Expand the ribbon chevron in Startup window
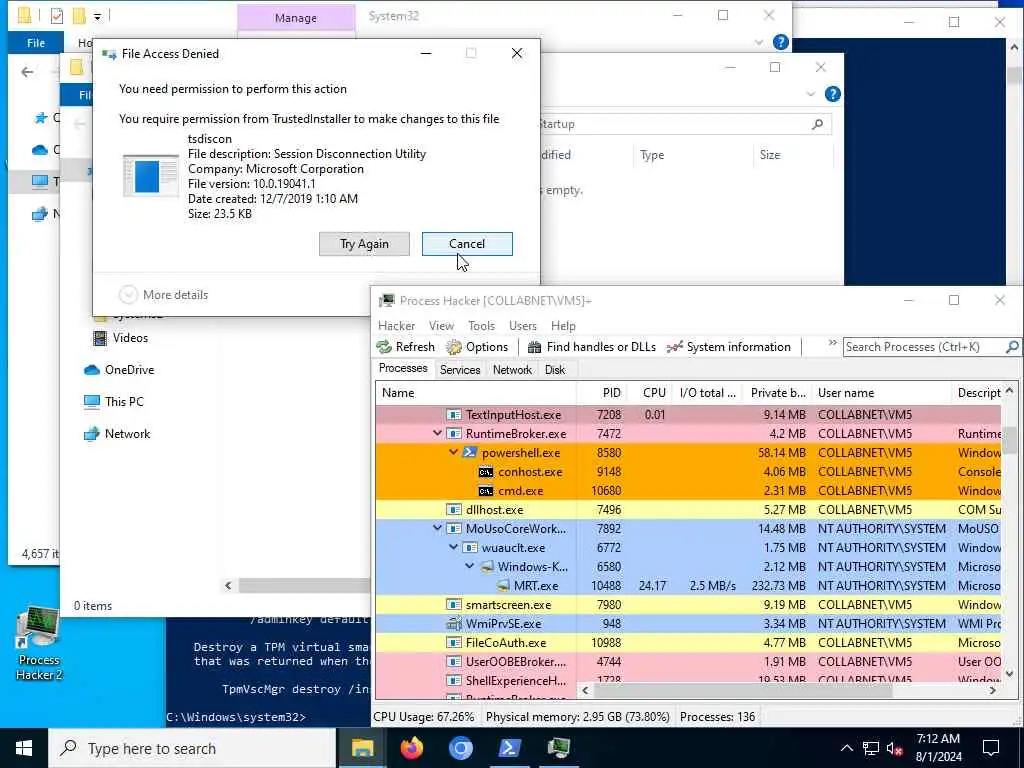This screenshot has width=1024, height=768. (810, 94)
